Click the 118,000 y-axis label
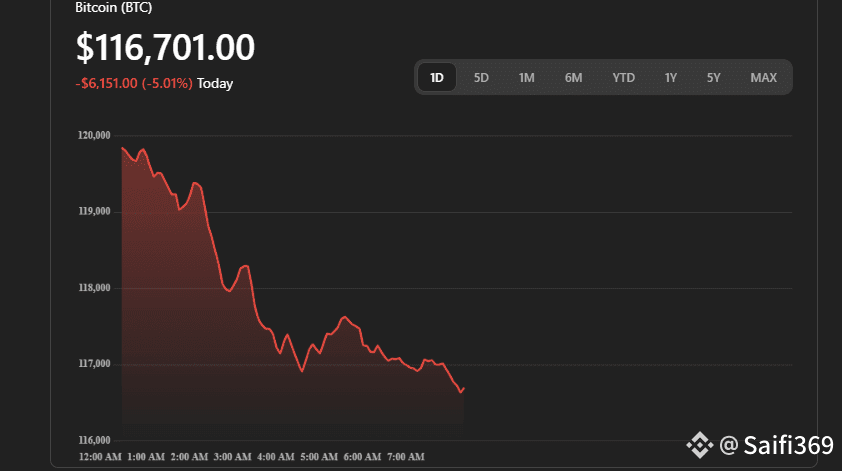 click(x=94, y=288)
